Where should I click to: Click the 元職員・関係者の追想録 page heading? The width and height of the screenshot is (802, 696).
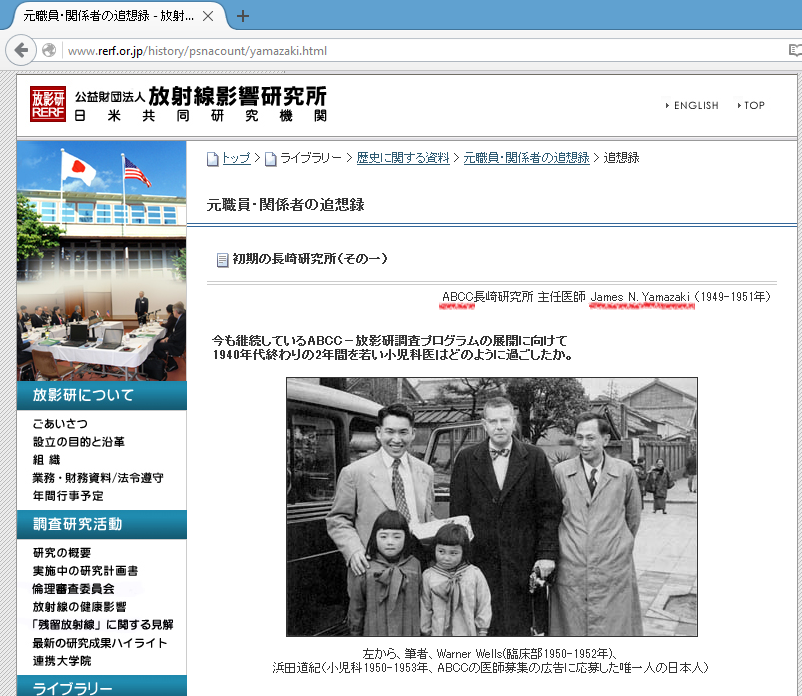click(x=285, y=205)
